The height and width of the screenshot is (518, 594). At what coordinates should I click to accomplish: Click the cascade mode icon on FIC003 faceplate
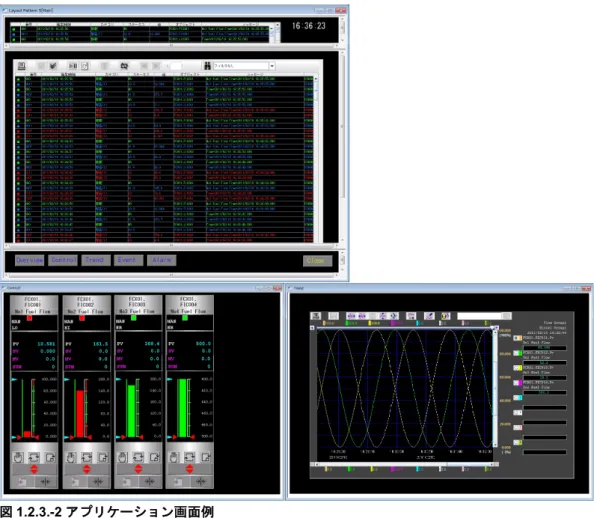click(155, 457)
